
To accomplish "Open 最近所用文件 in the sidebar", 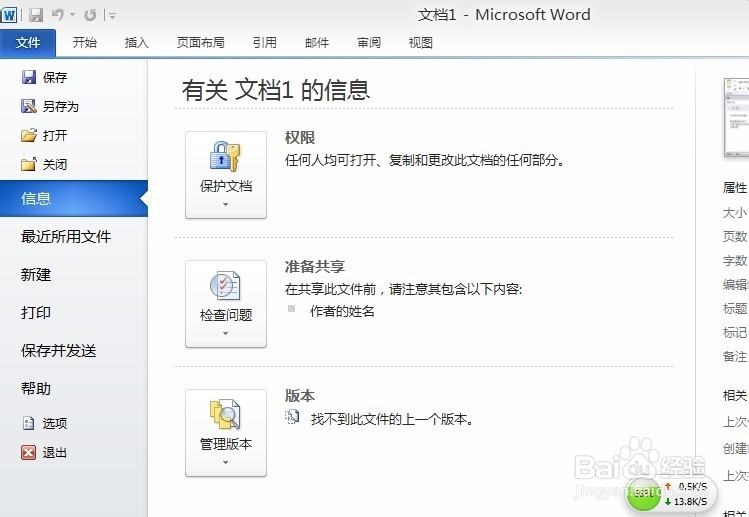I will pos(66,236).
